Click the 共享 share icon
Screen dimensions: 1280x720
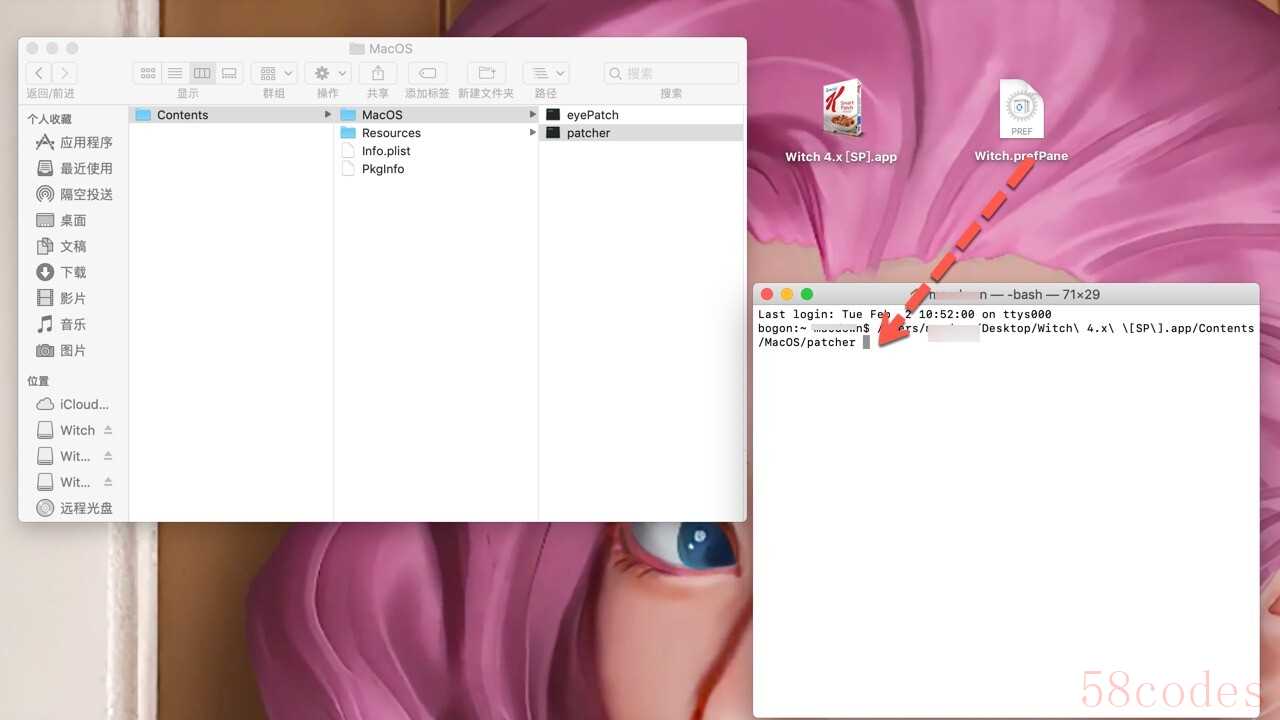point(378,73)
